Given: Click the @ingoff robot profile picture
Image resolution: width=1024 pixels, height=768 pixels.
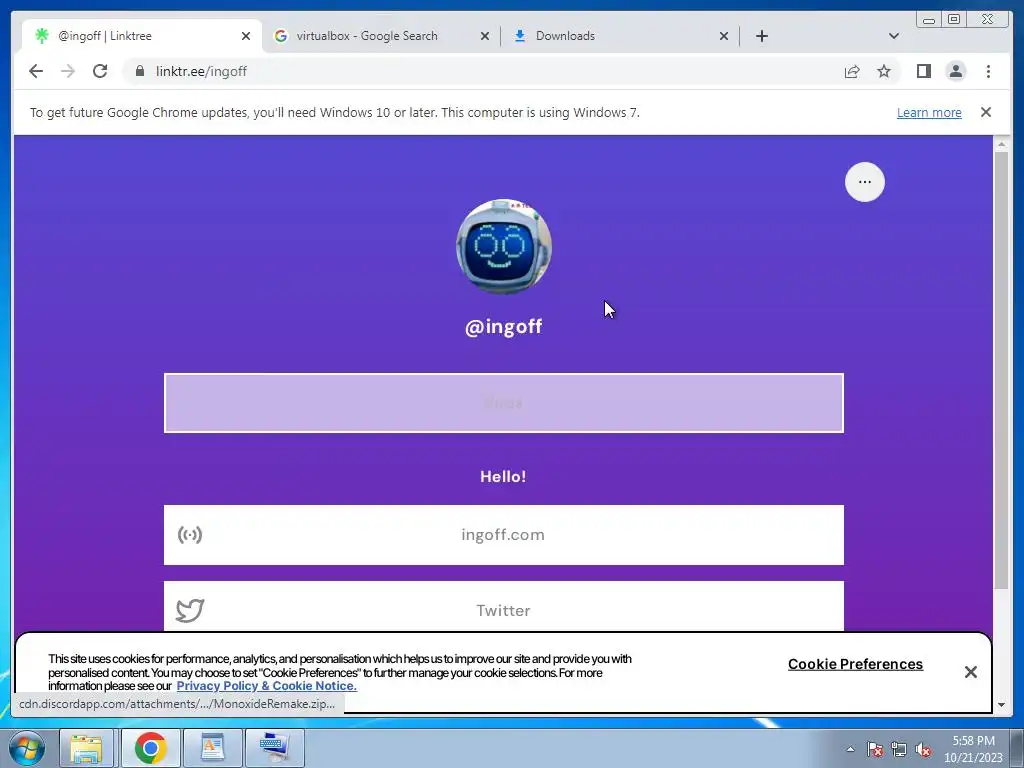Looking at the screenshot, I should [x=504, y=247].
